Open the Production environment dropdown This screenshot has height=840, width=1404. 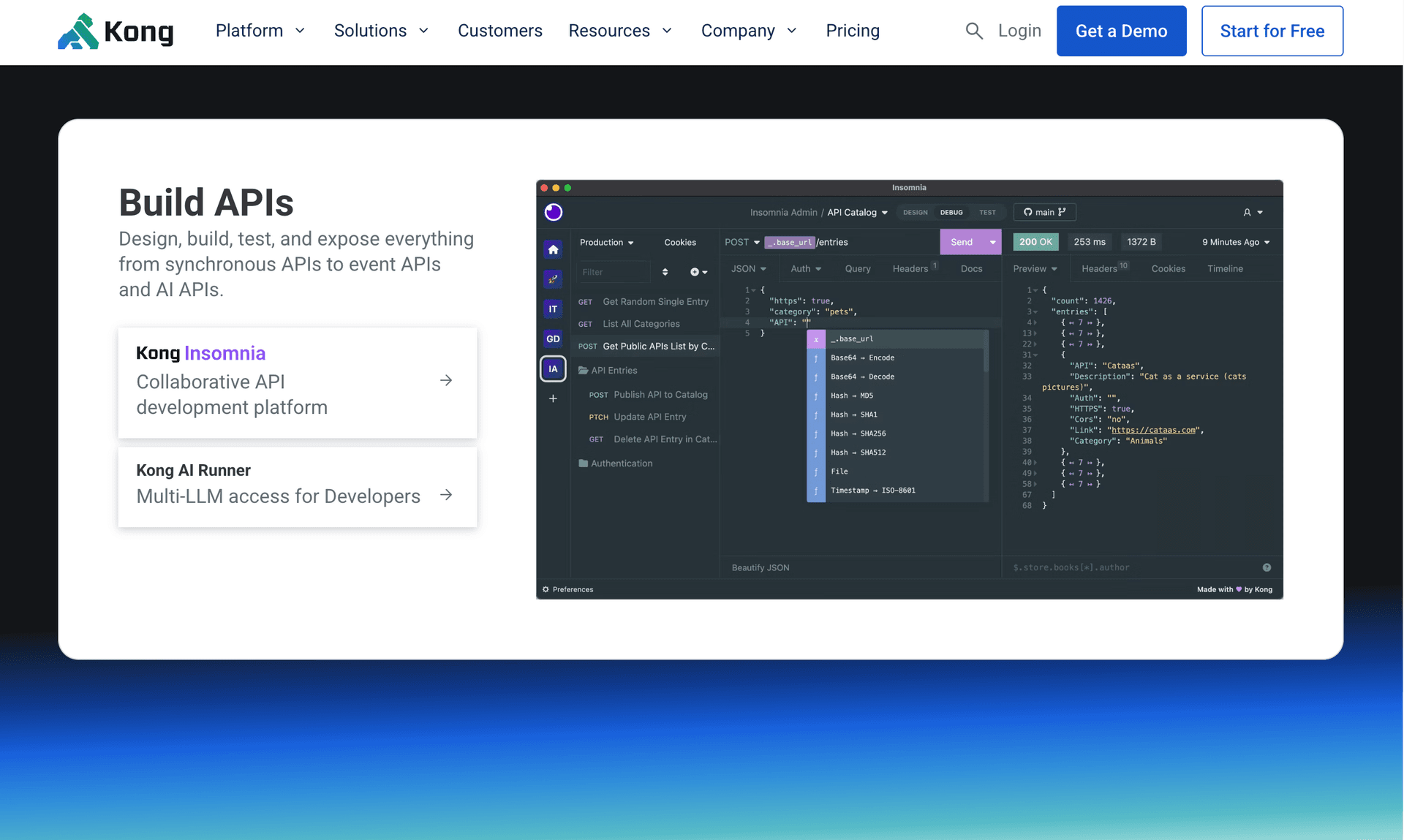point(607,242)
